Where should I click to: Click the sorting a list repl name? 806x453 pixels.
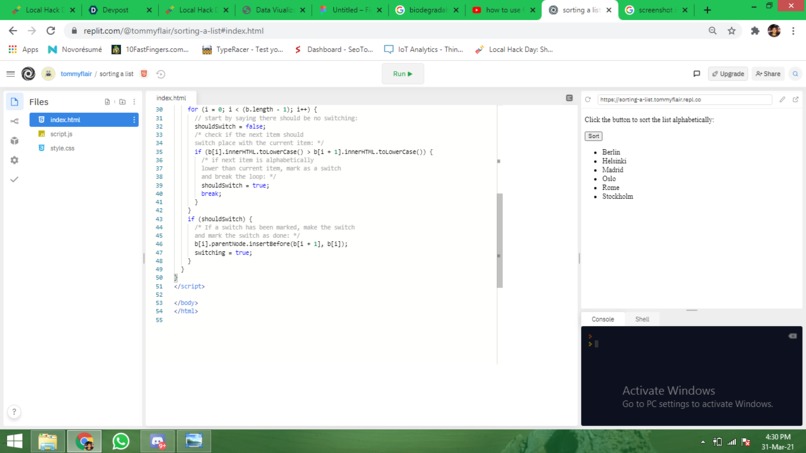point(116,74)
